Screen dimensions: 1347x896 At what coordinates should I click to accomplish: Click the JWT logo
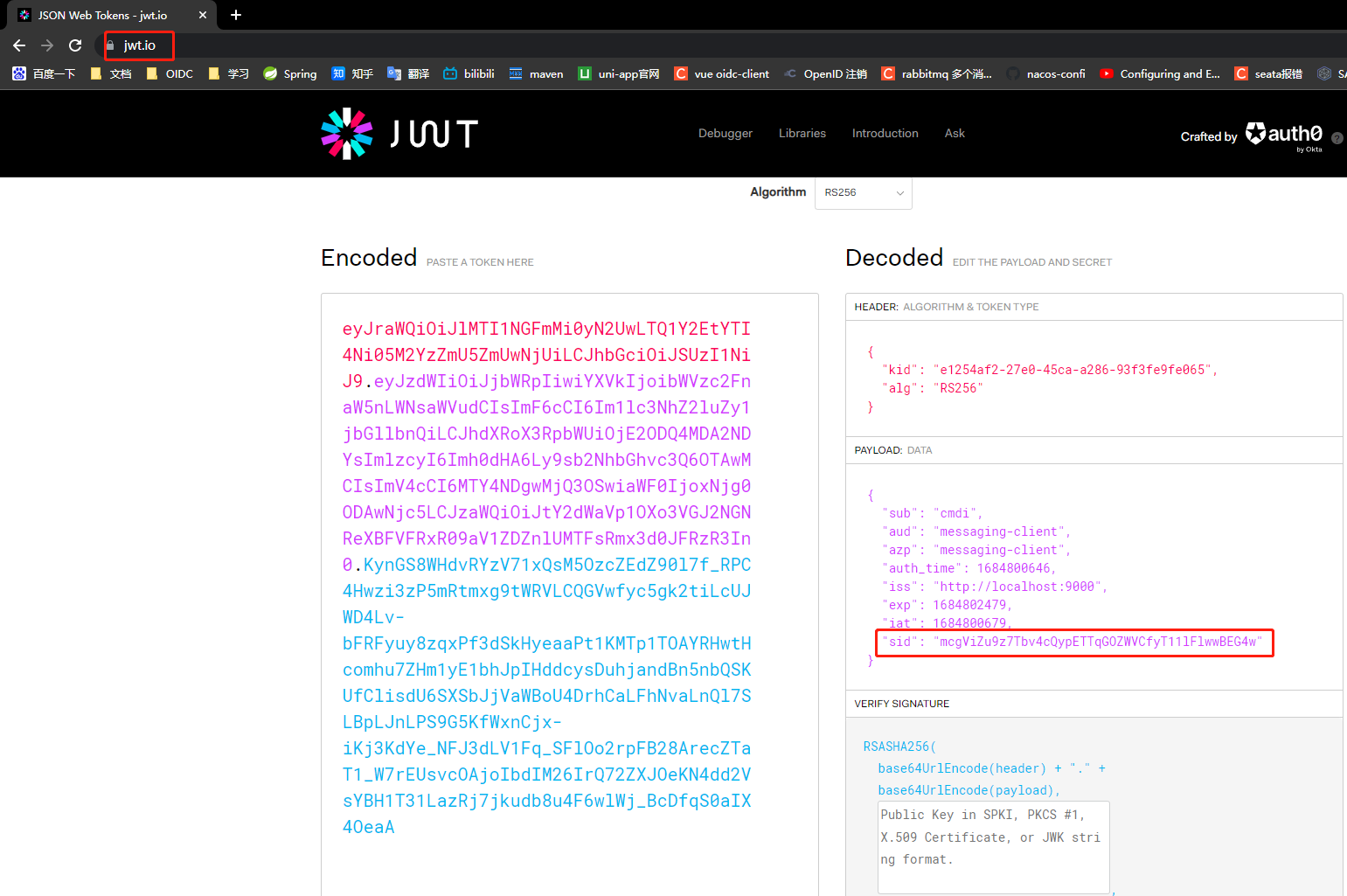(399, 133)
